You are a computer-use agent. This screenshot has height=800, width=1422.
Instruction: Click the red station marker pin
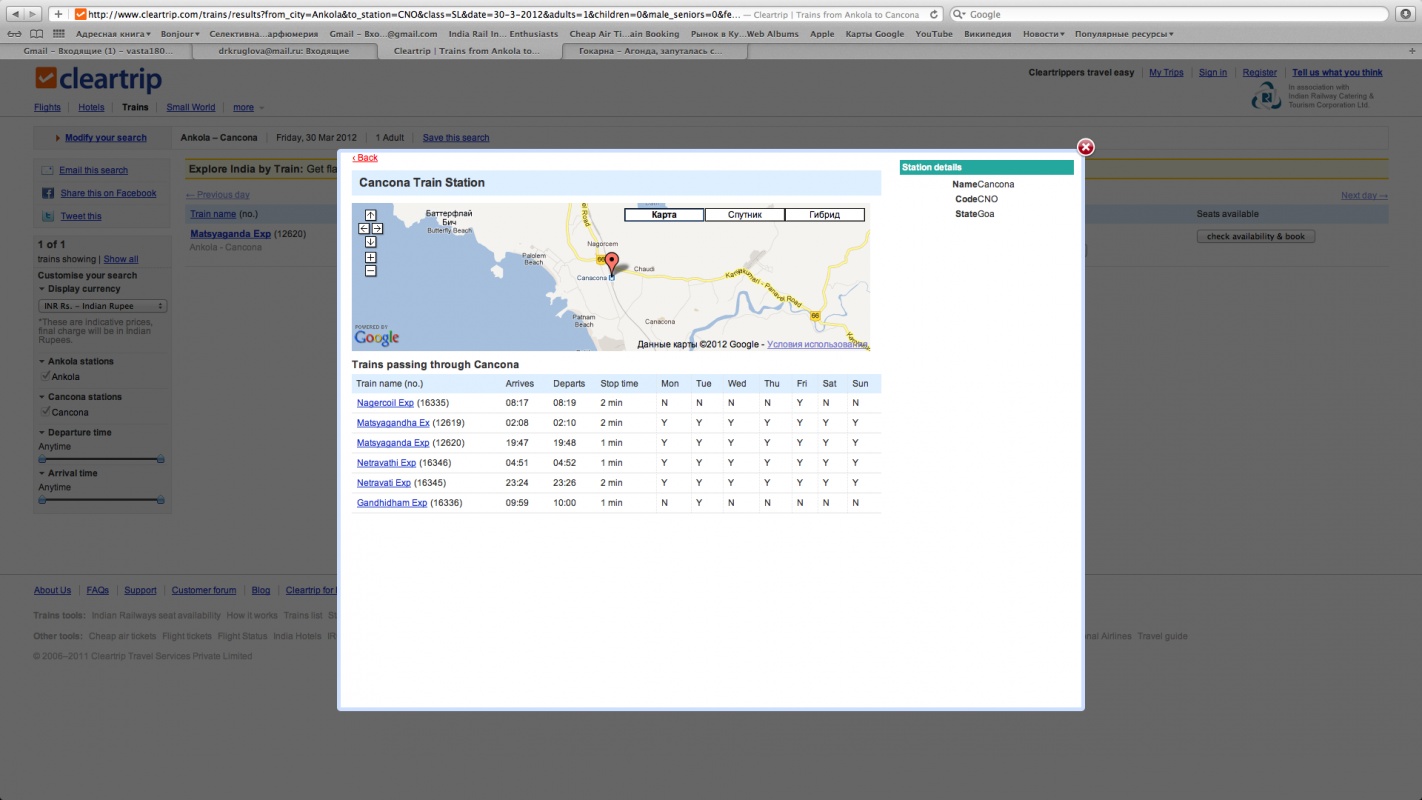click(612, 263)
